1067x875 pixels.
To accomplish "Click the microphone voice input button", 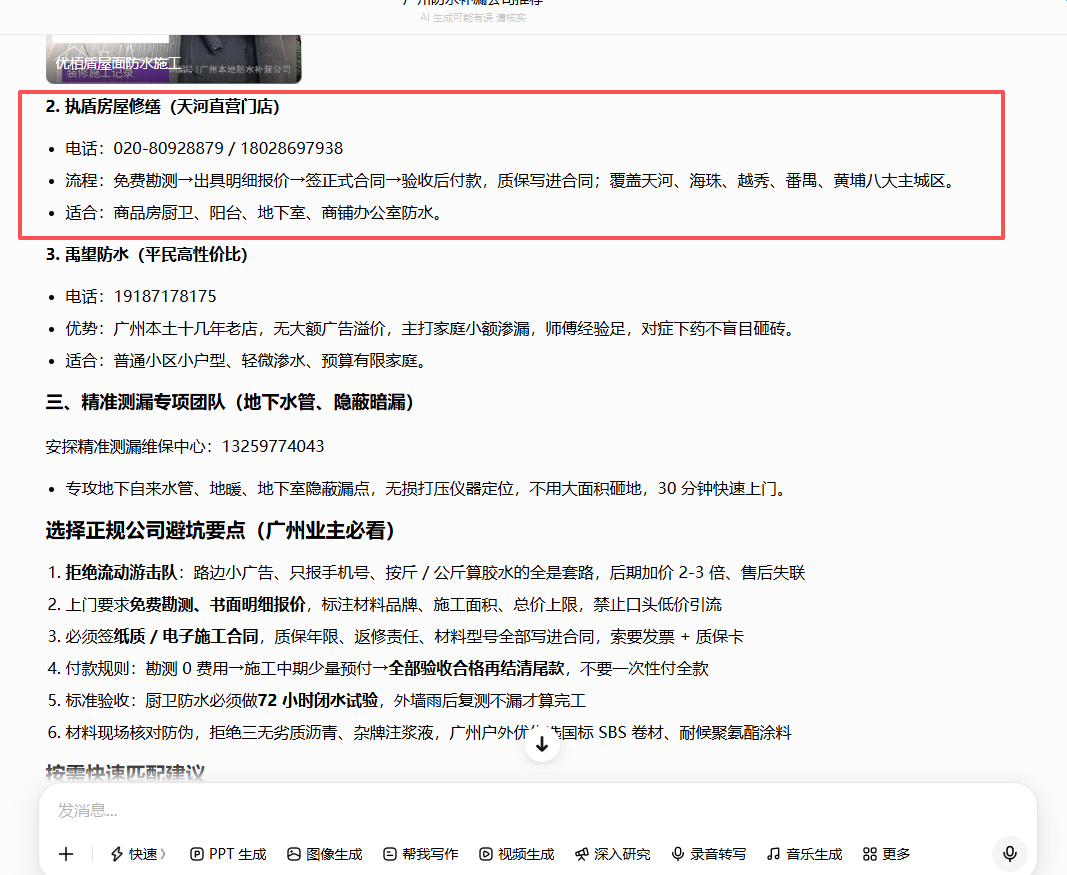I will [x=1010, y=854].
